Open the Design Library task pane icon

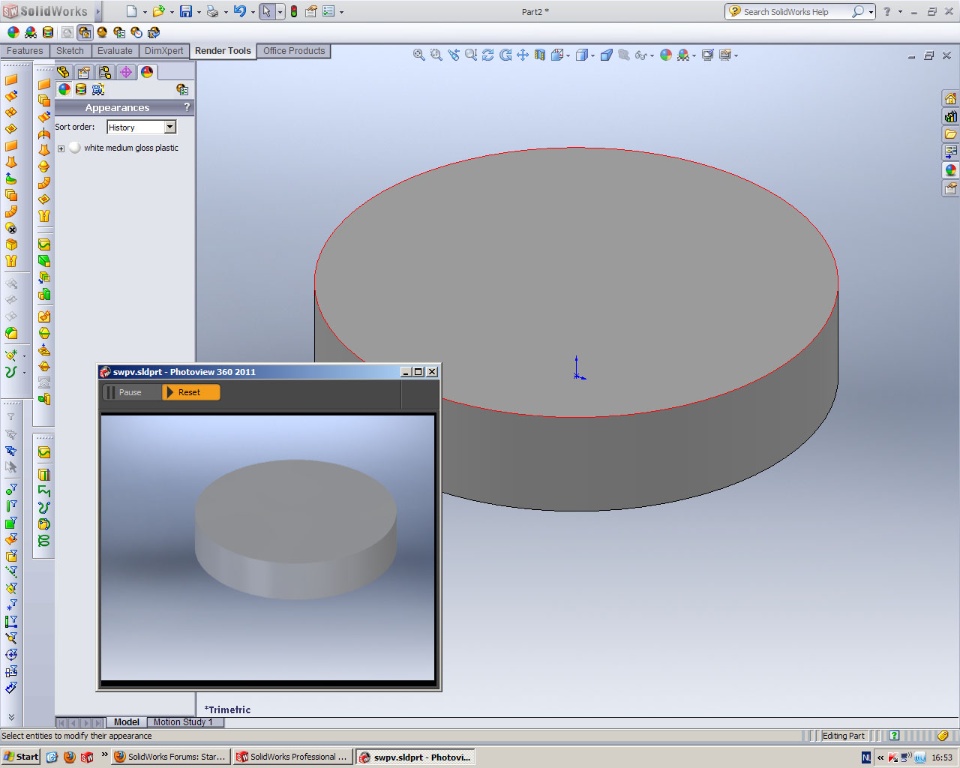[x=950, y=116]
